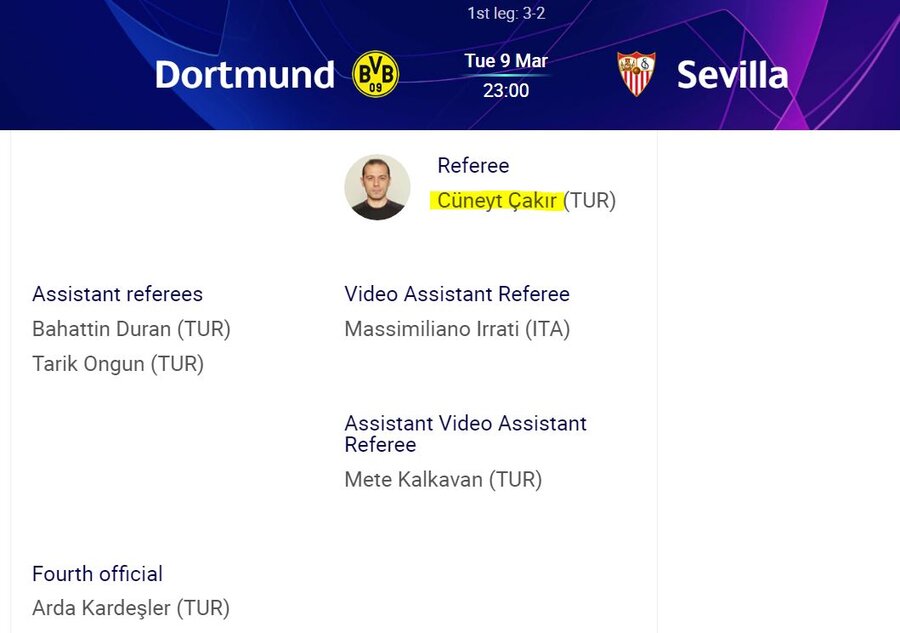Viewport: 900px width, 633px height.
Task: Click the Assistant Video Assistant Referee heading
Action: tap(465, 433)
